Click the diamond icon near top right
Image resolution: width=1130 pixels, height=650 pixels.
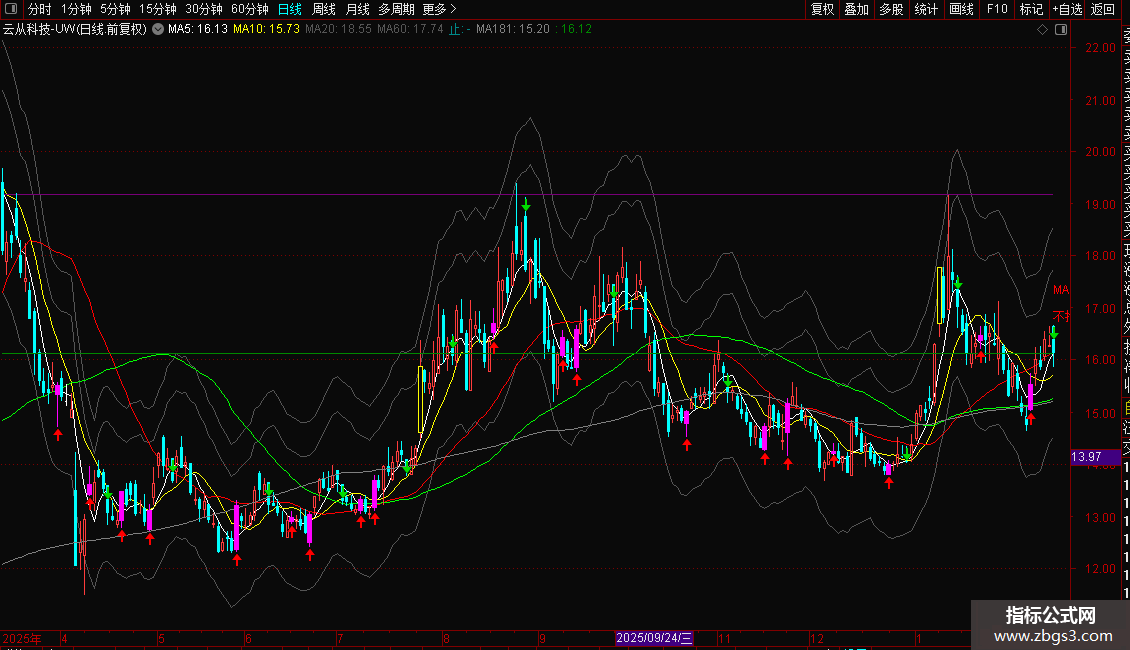1043,30
